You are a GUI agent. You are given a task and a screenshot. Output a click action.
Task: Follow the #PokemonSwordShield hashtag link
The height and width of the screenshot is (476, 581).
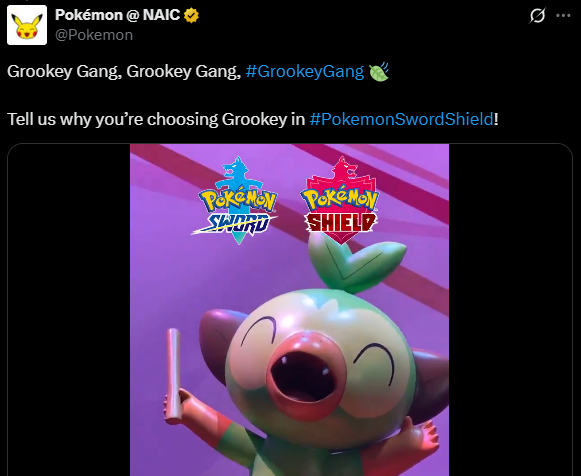click(402, 119)
